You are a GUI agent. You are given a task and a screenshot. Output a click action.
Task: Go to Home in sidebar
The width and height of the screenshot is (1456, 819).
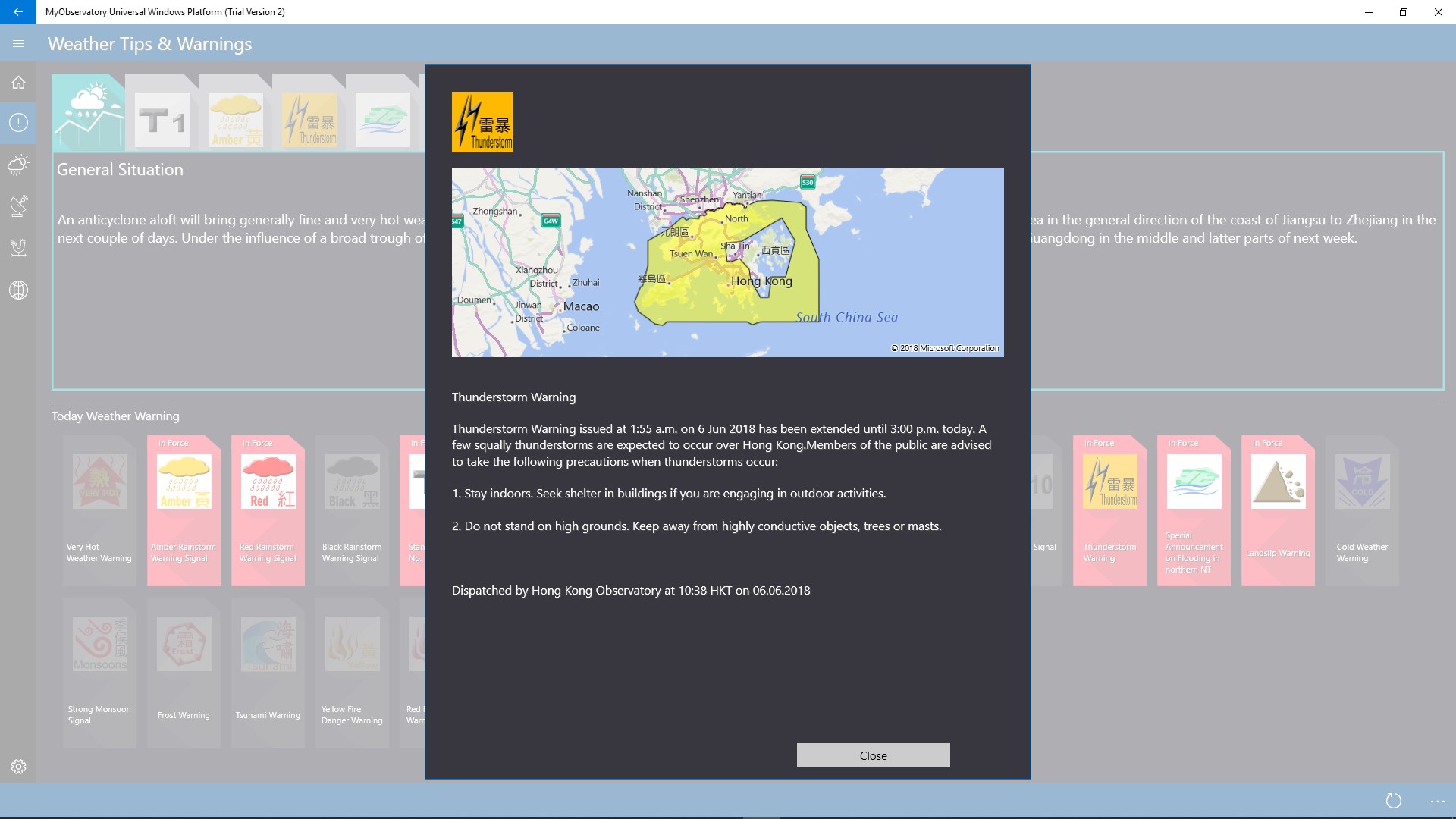(x=18, y=83)
